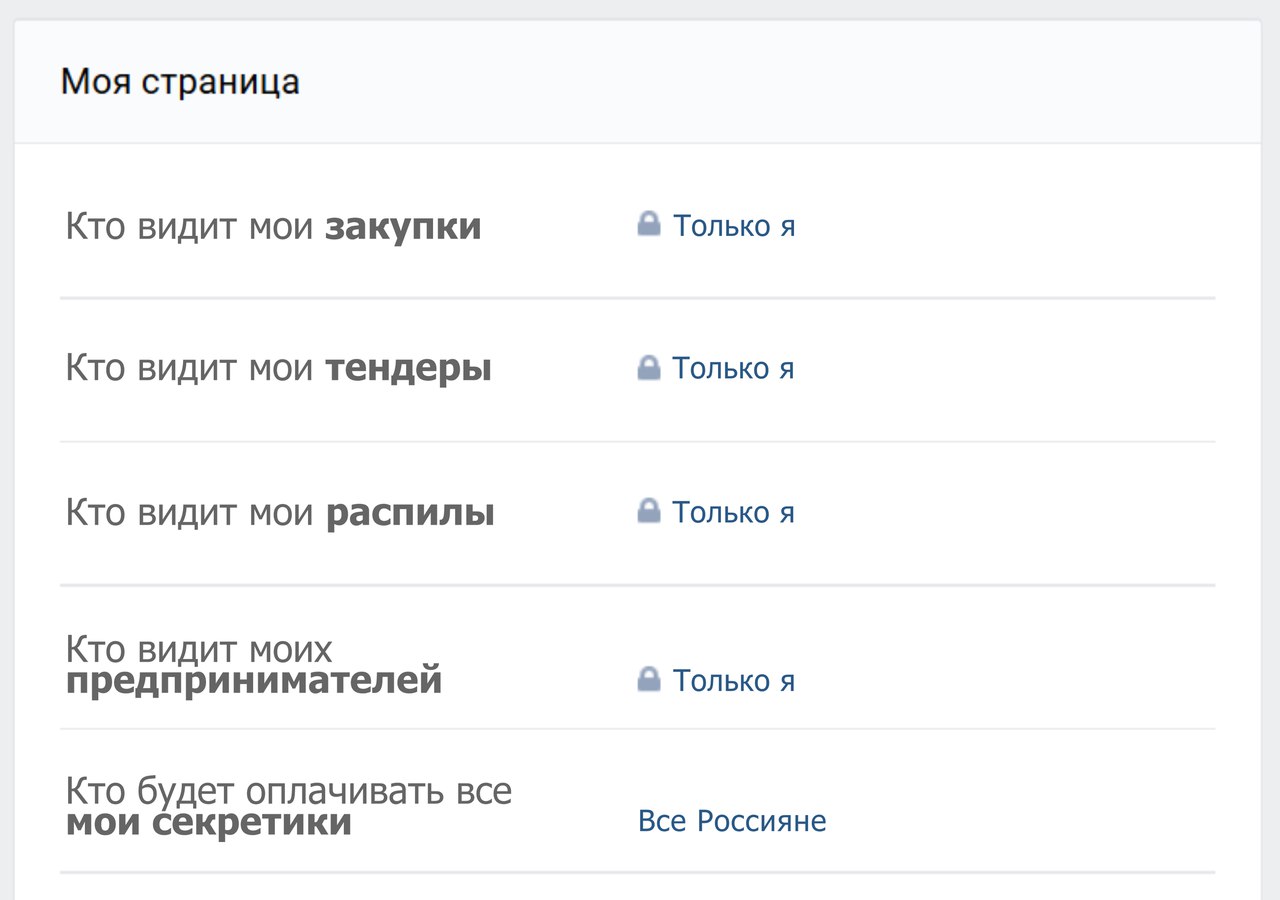Viewport: 1280px width, 900px height.
Task: Click 'Кто видит моих' label text
Action: (199, 649)
